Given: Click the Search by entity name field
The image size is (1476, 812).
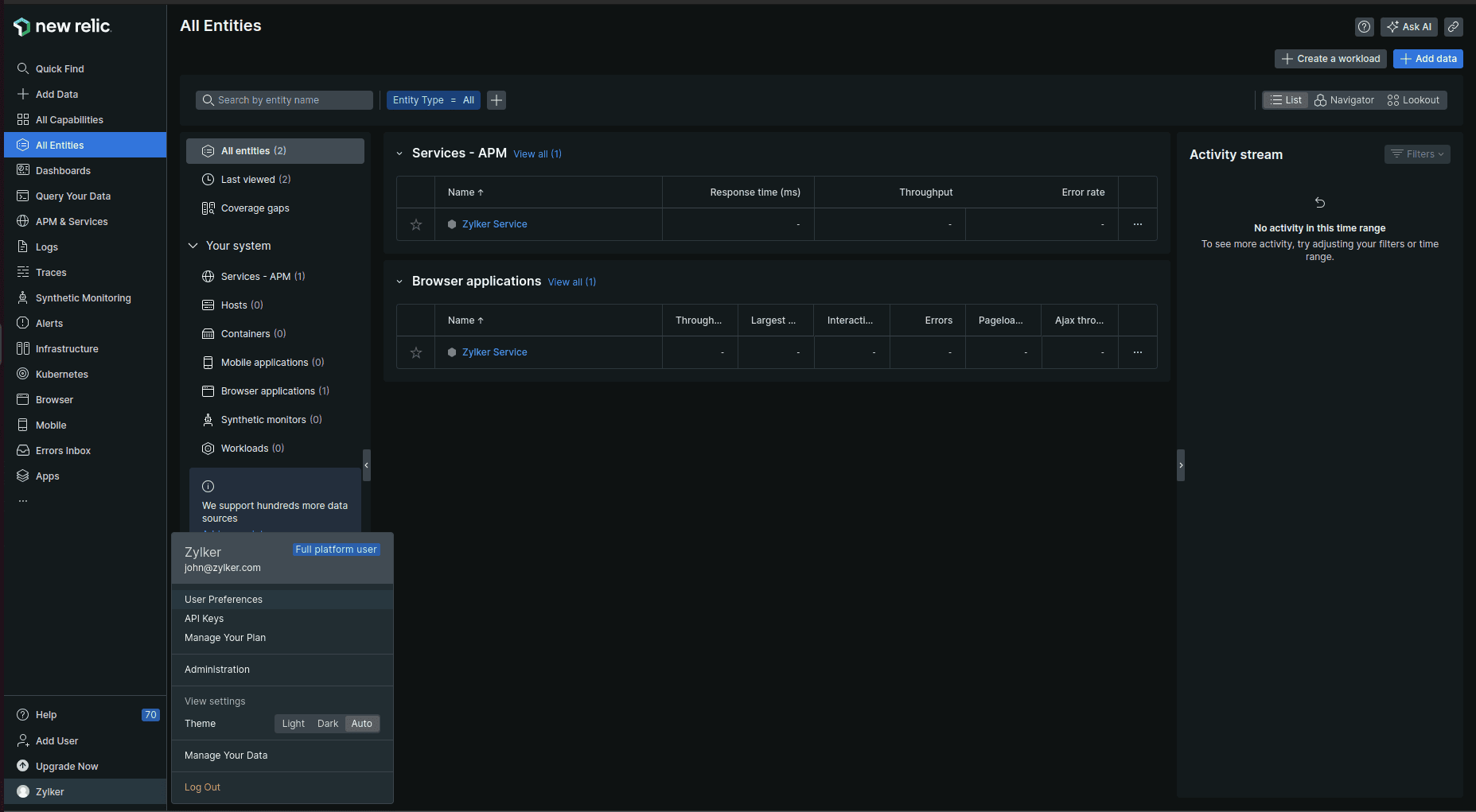Looking at the screenshot, I should 284,100.
